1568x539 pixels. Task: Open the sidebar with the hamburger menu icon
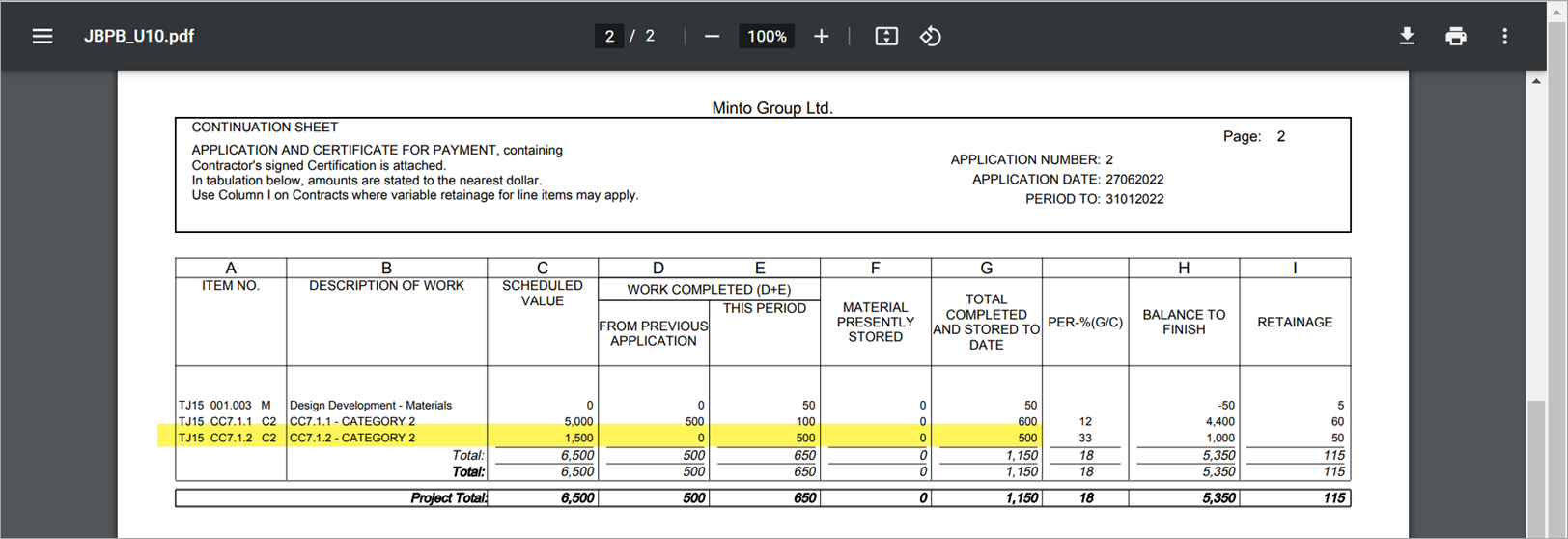42,37
